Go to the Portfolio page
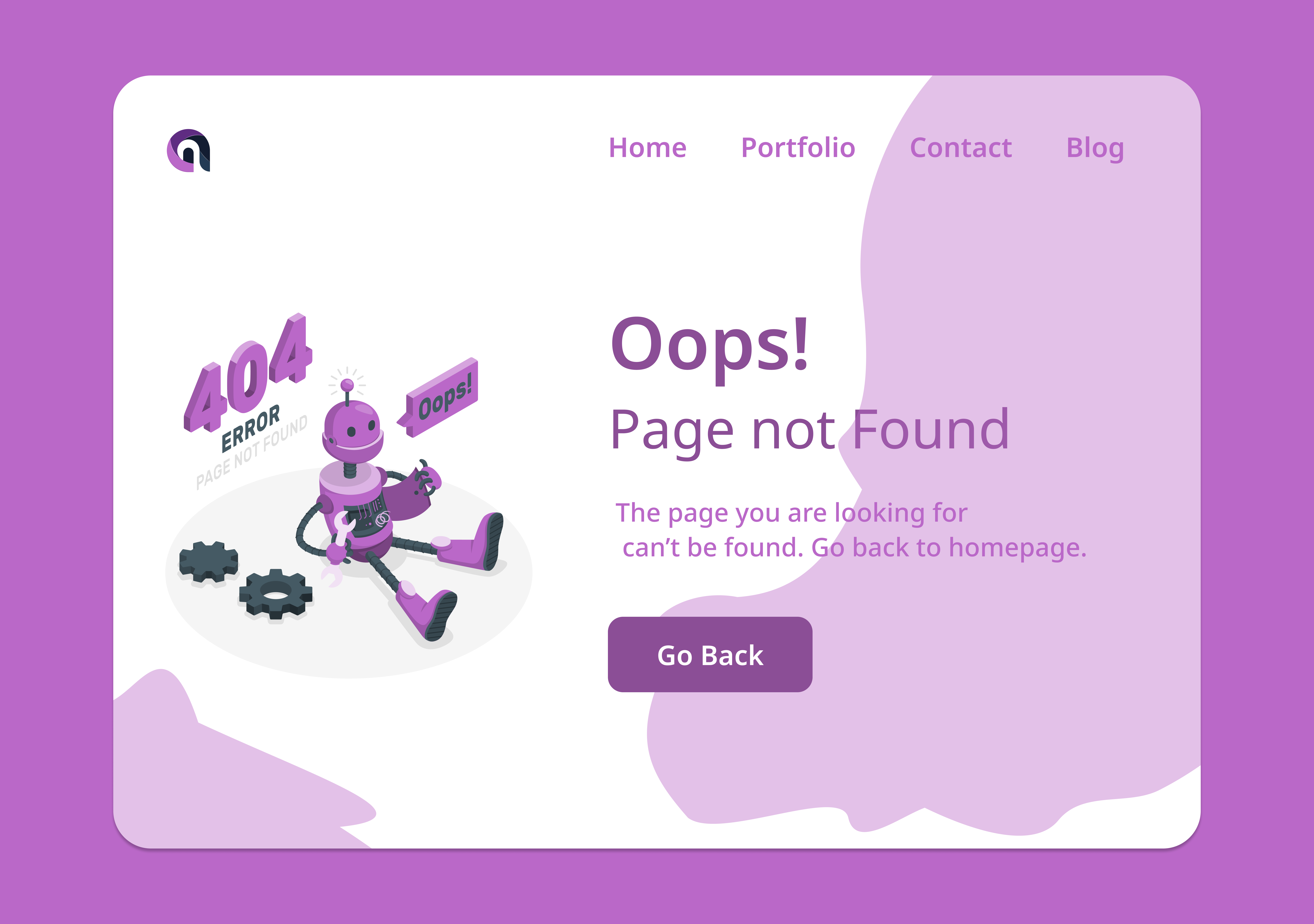 (798, 148)
